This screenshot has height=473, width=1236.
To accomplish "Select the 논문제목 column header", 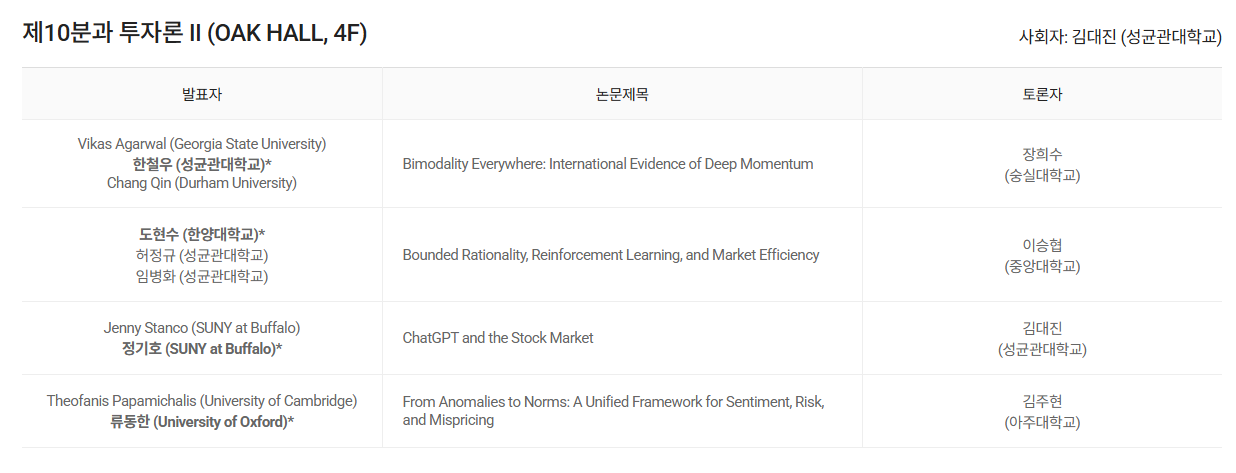I will [x=622, y=94].
